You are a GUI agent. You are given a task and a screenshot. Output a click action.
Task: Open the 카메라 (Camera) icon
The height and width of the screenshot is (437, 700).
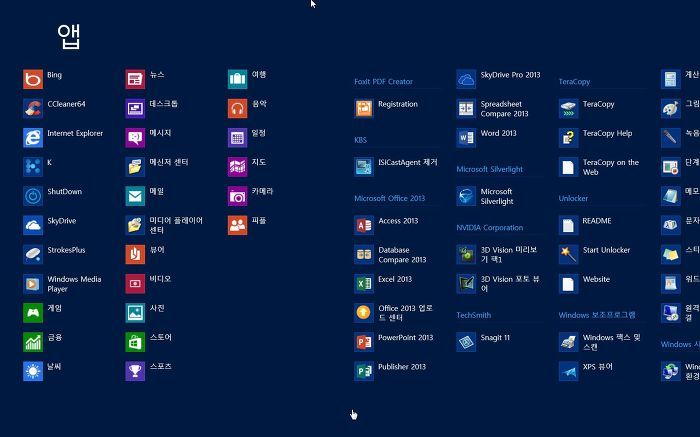[238, 196]
